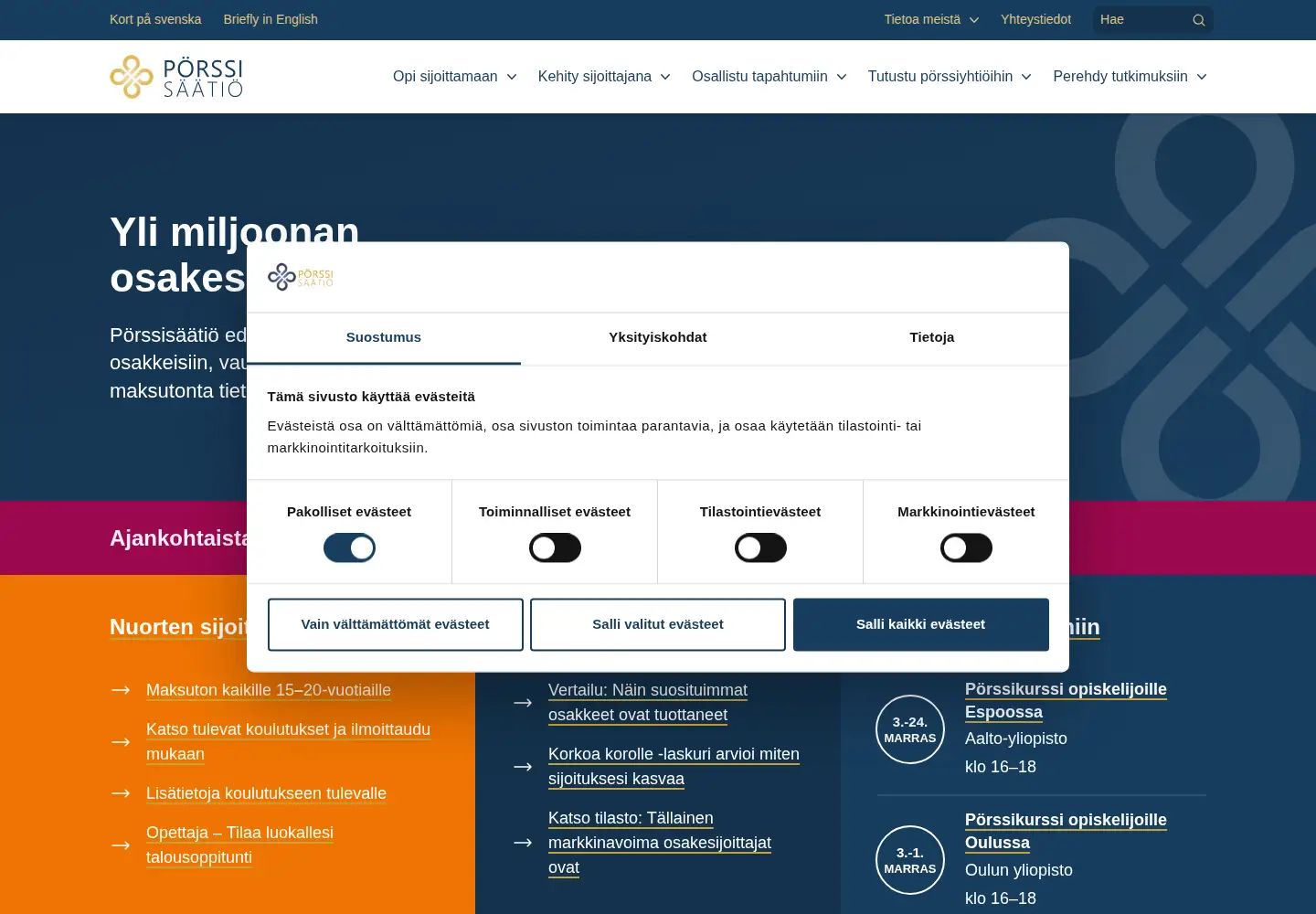This screenshot has width=1316, height=914.
Task: Switch to the Tietoja tab
Action: (932, 338)
